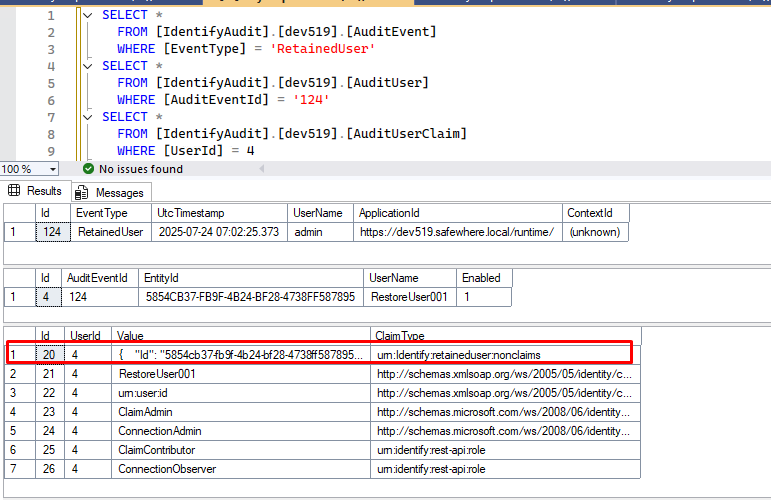
Task: Click the EntityId 5854CB37-FB9F-4B24-BF28-4738FF587895 cell
Action: 251,297
